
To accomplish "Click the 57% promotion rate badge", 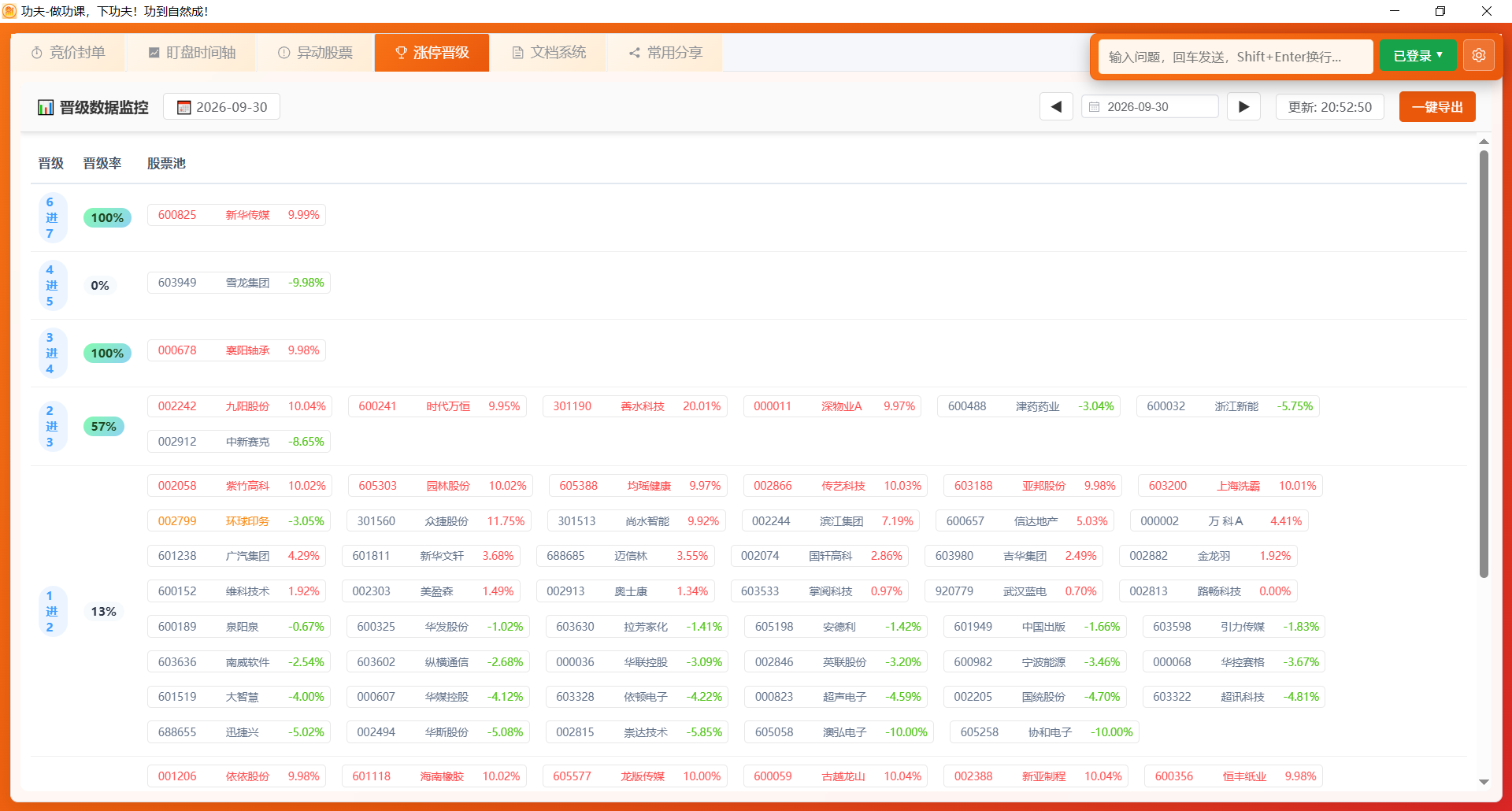I will [x=104, y=427].
